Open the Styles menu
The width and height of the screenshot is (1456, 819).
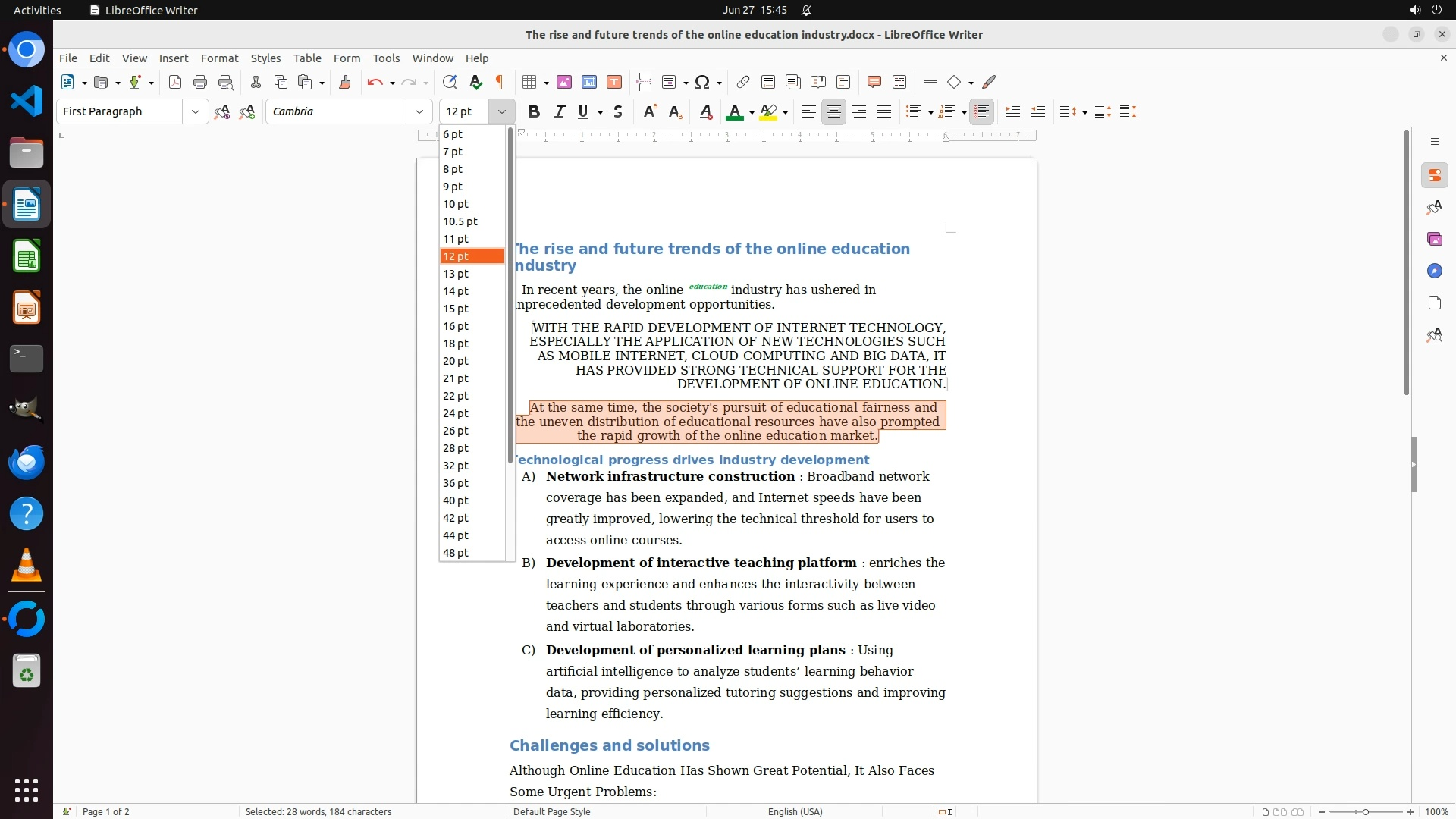click(x=265, y=58)
